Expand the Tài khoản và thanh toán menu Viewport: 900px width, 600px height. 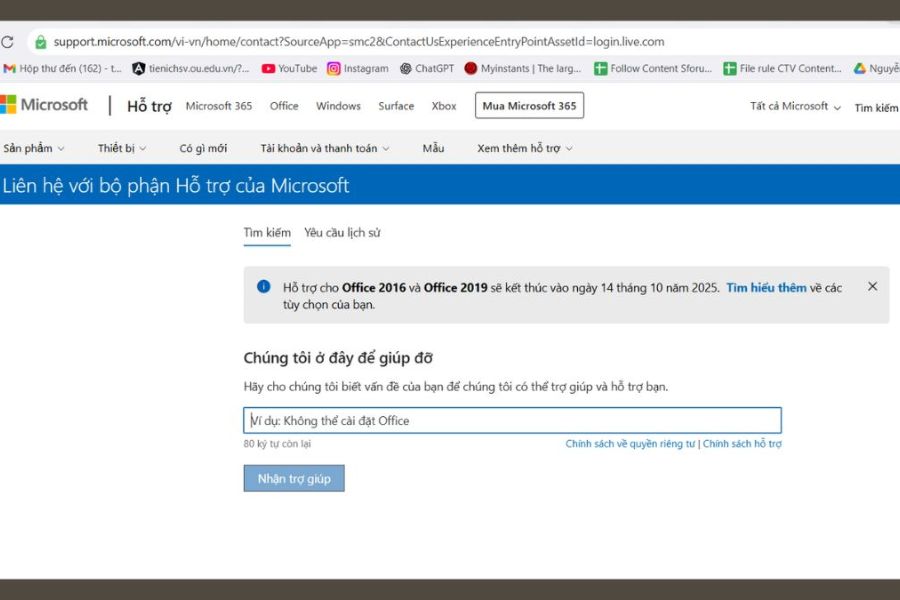click(x=325, y=148)
